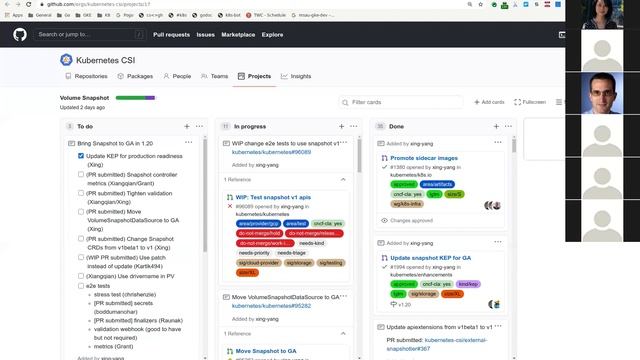The height and width of the screenshot is (360, 640).
Task: Open Marketplace in the header
Action: pyautogui.click(x=238, y=35)
